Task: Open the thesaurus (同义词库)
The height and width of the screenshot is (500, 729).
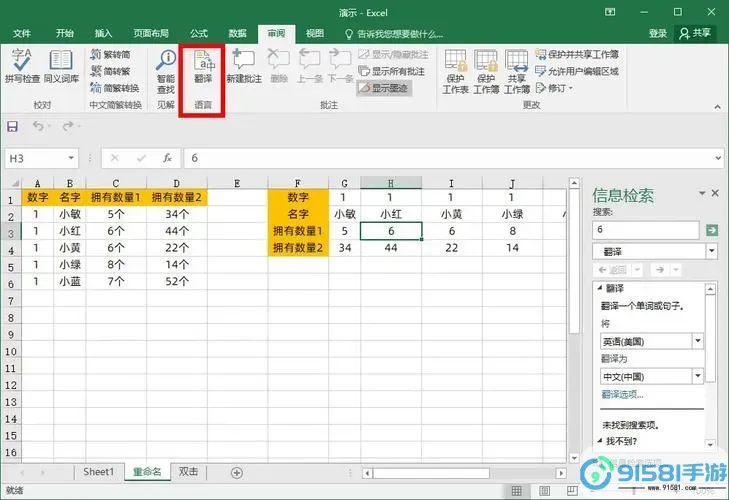Action: point(61,67)
